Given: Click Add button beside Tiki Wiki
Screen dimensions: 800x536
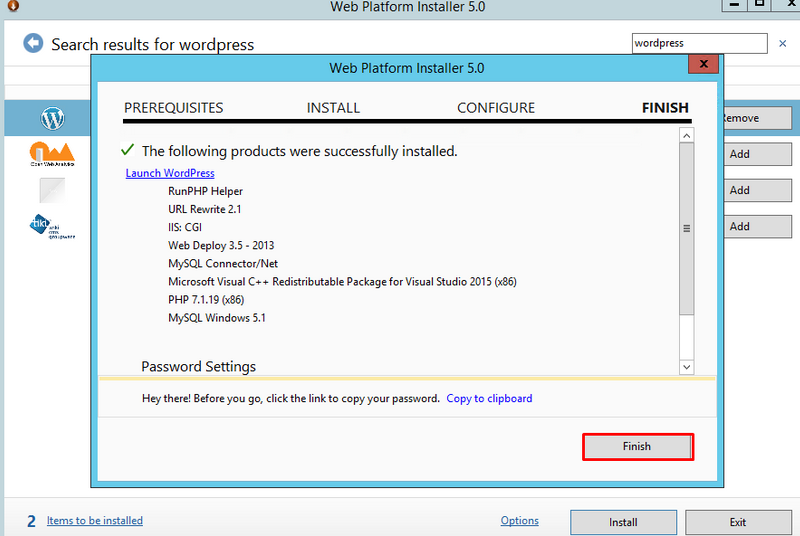Looking at the screenshot, I should click(x=758, y=226).
